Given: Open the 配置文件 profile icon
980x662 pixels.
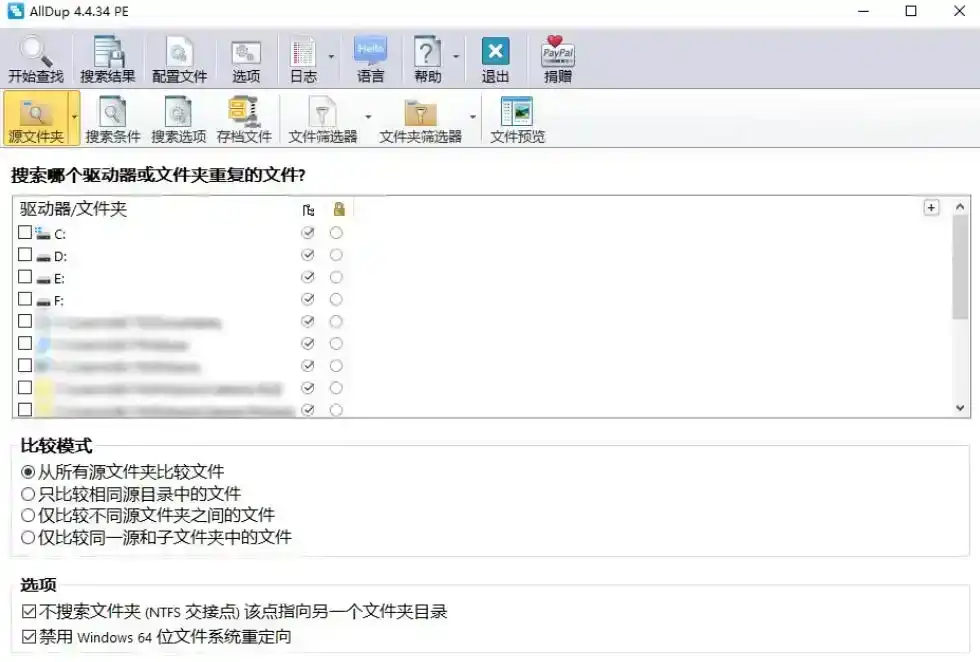Looking at the screenshot, I should pos(179,52).
